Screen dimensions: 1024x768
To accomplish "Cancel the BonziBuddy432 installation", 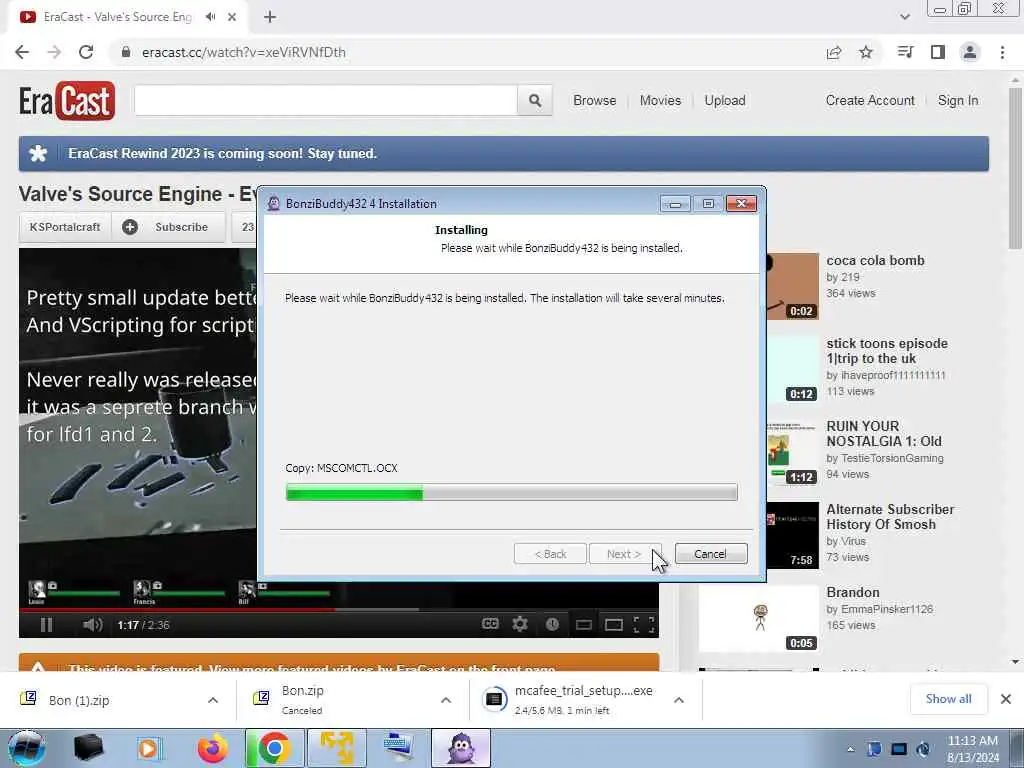I will (711, 554).
